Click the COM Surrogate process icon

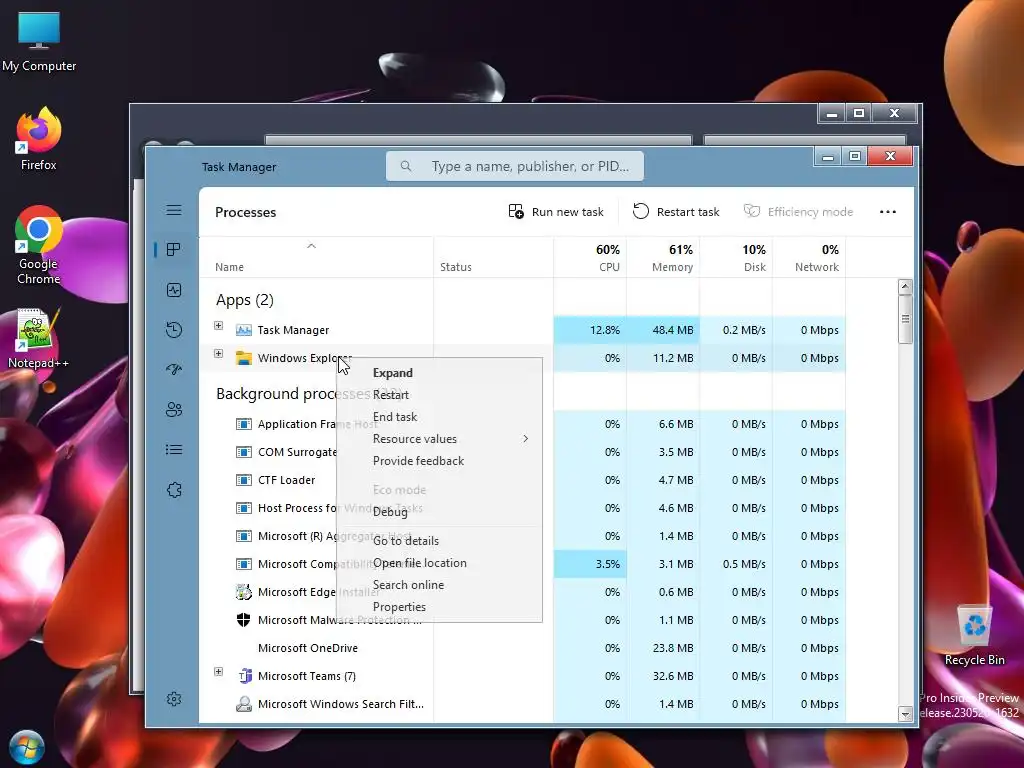click(244, 452)
